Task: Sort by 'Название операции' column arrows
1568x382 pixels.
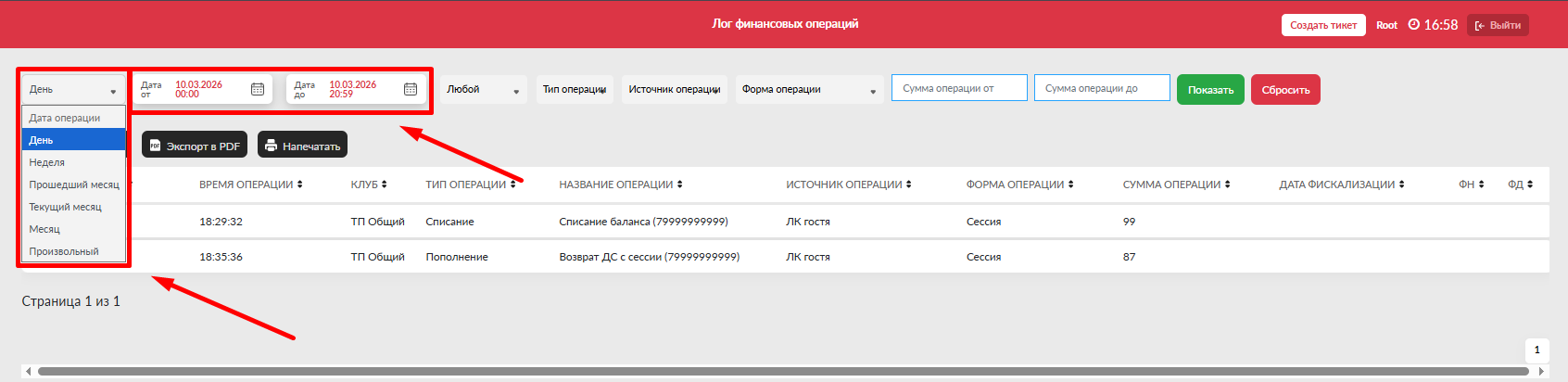Action: click(680, 185)
